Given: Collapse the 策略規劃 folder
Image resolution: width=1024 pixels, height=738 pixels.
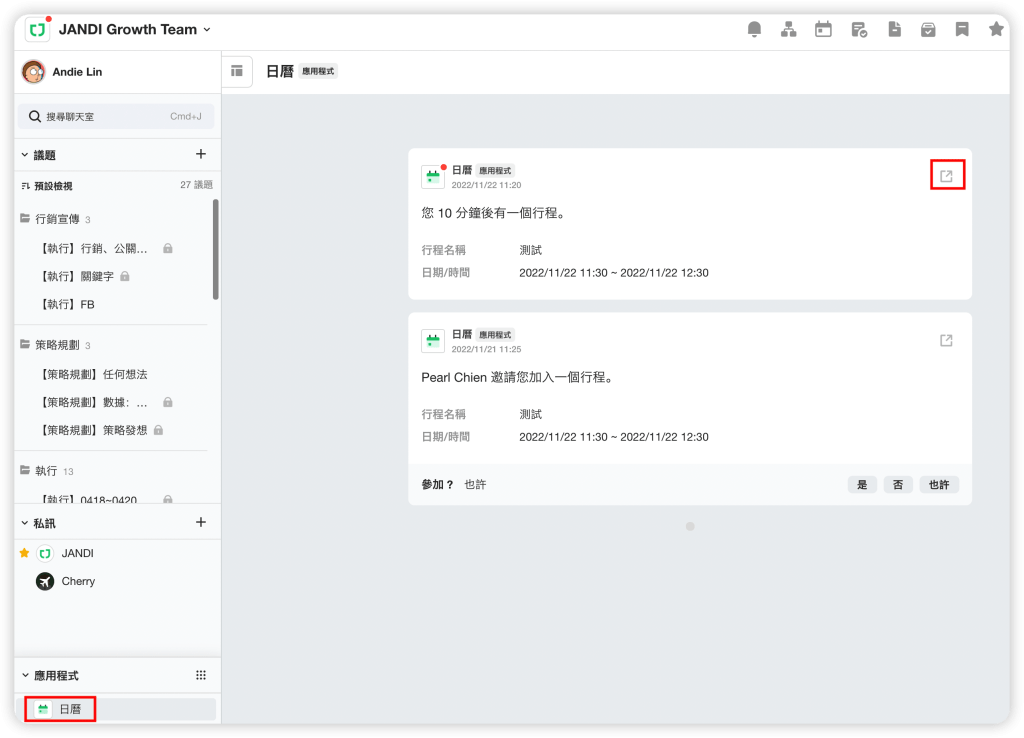Looking at the screenshot, I should (x=25, y=344).
